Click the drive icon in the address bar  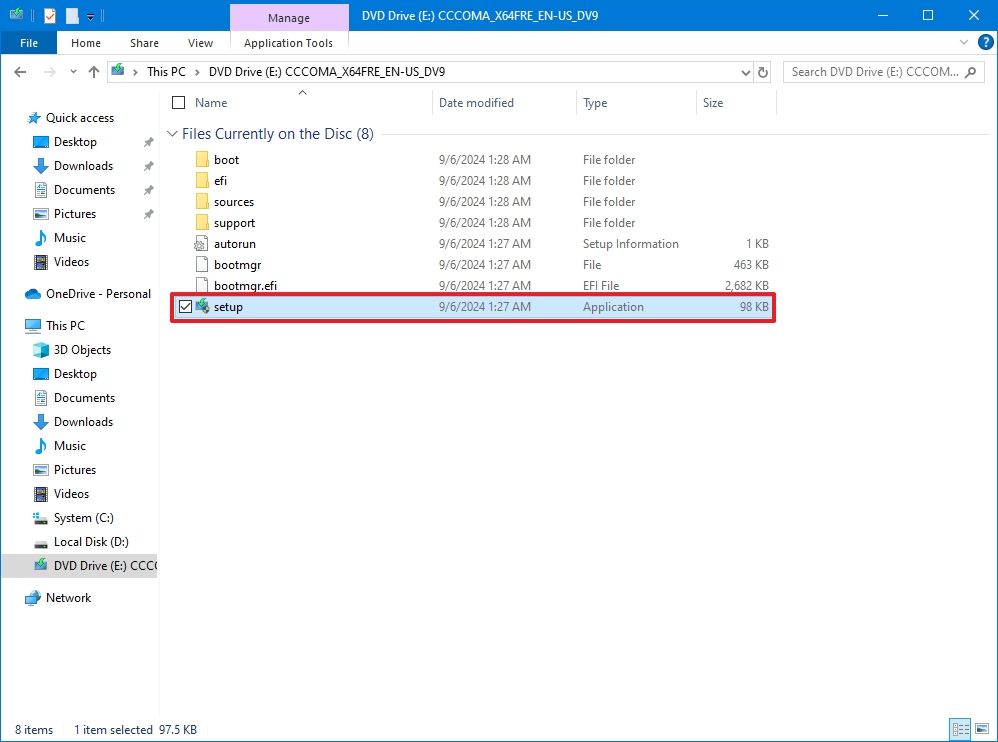click(119, 71)
